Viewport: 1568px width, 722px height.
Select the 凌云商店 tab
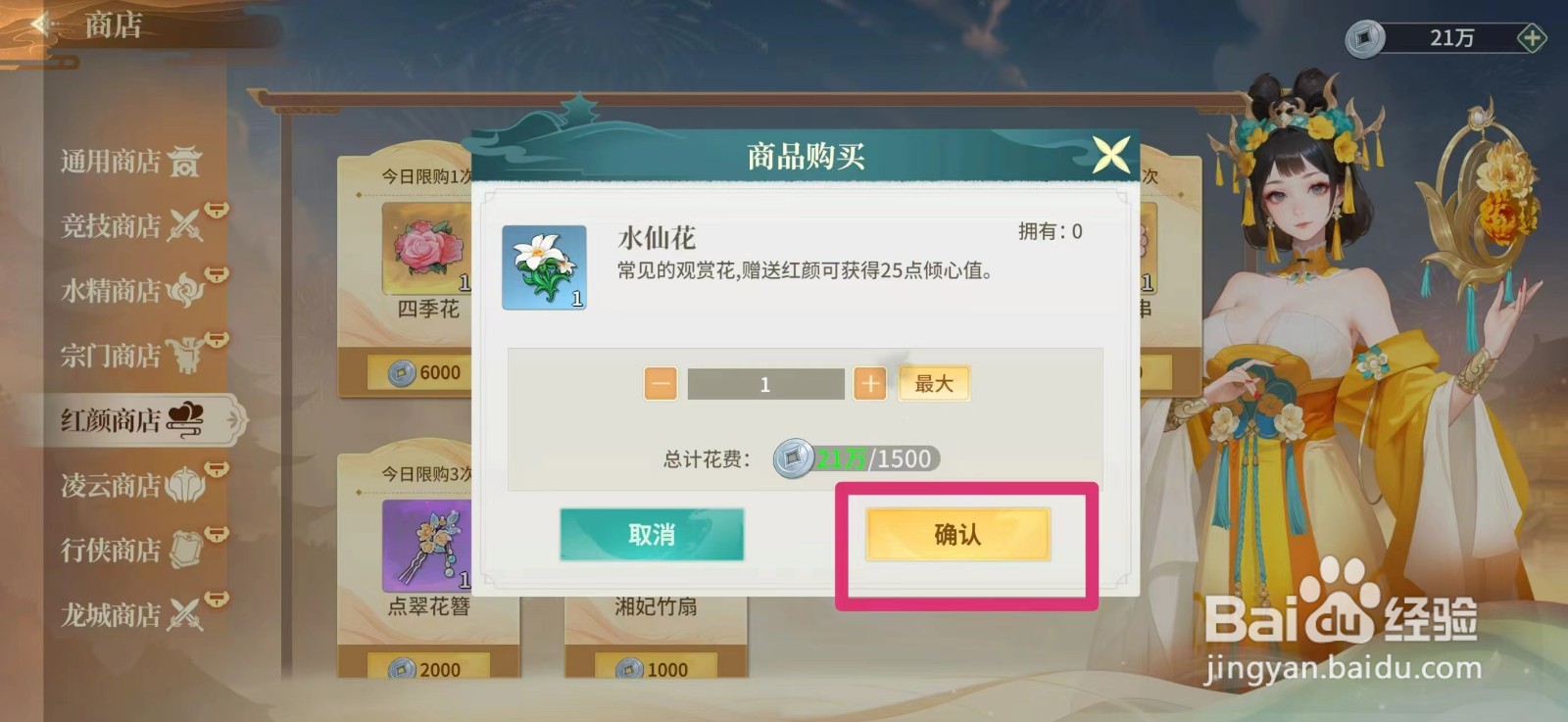131,485
